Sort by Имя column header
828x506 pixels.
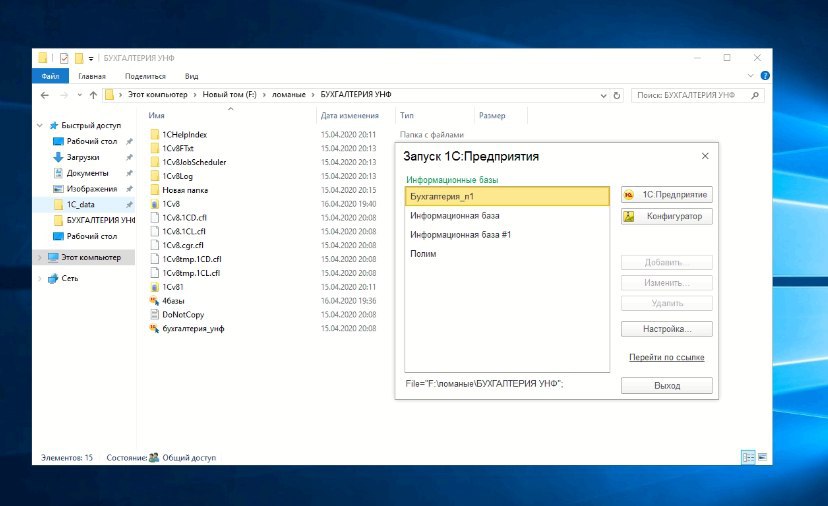(156, 115)
